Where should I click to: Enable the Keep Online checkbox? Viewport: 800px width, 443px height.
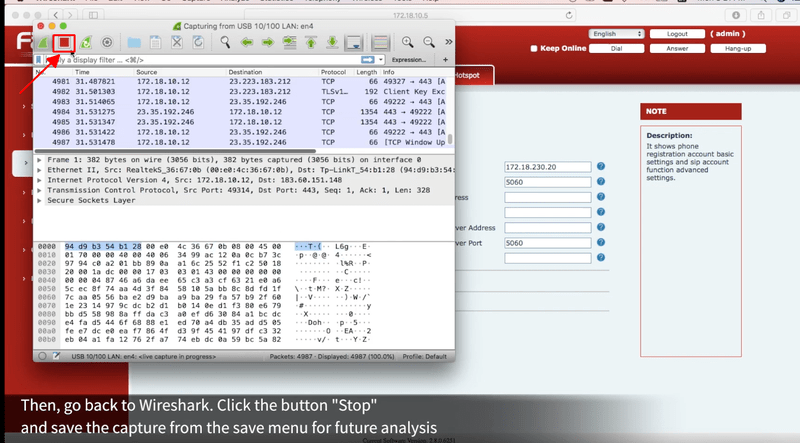[x=535, y=48]
